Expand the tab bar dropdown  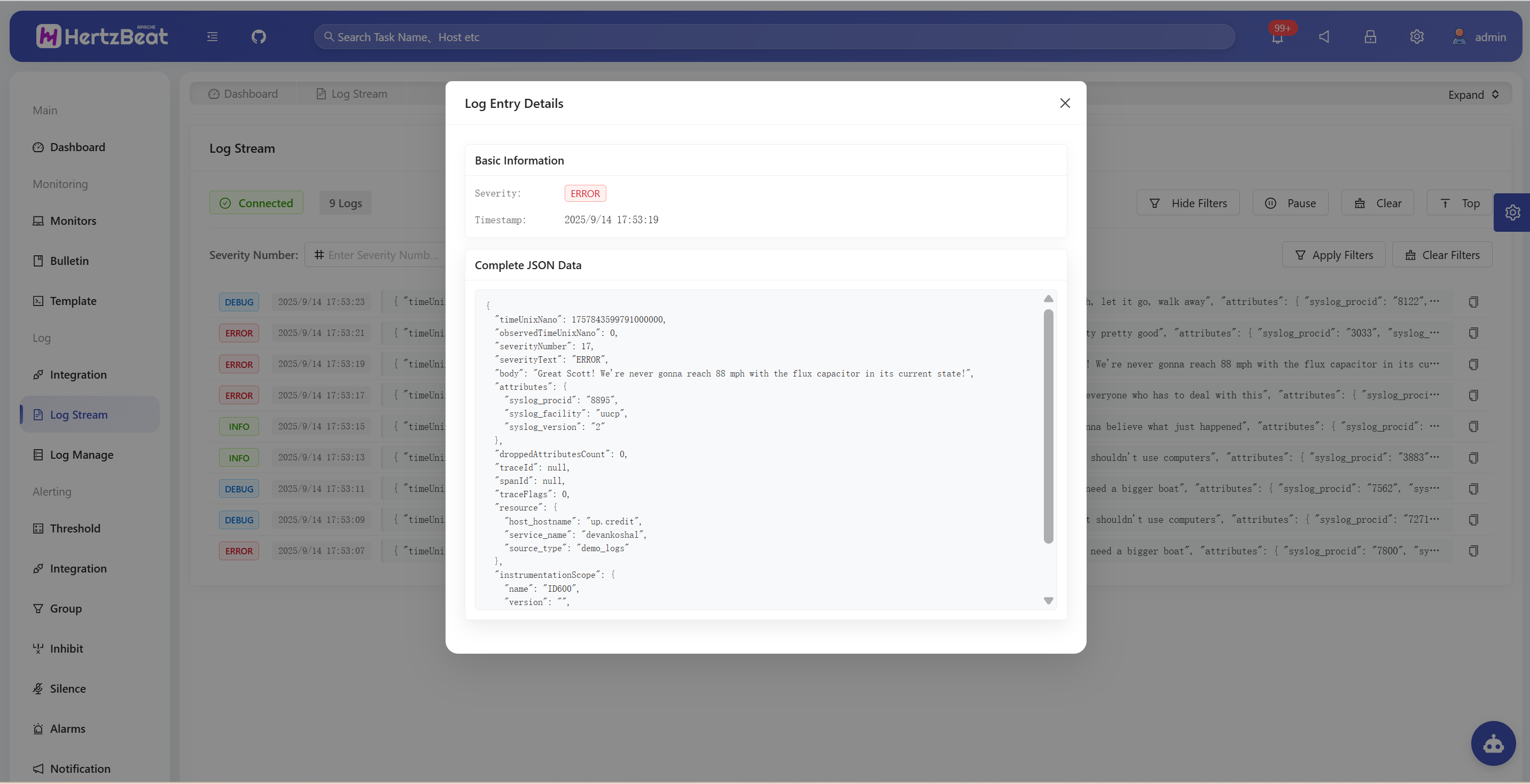coord(1473,95)
